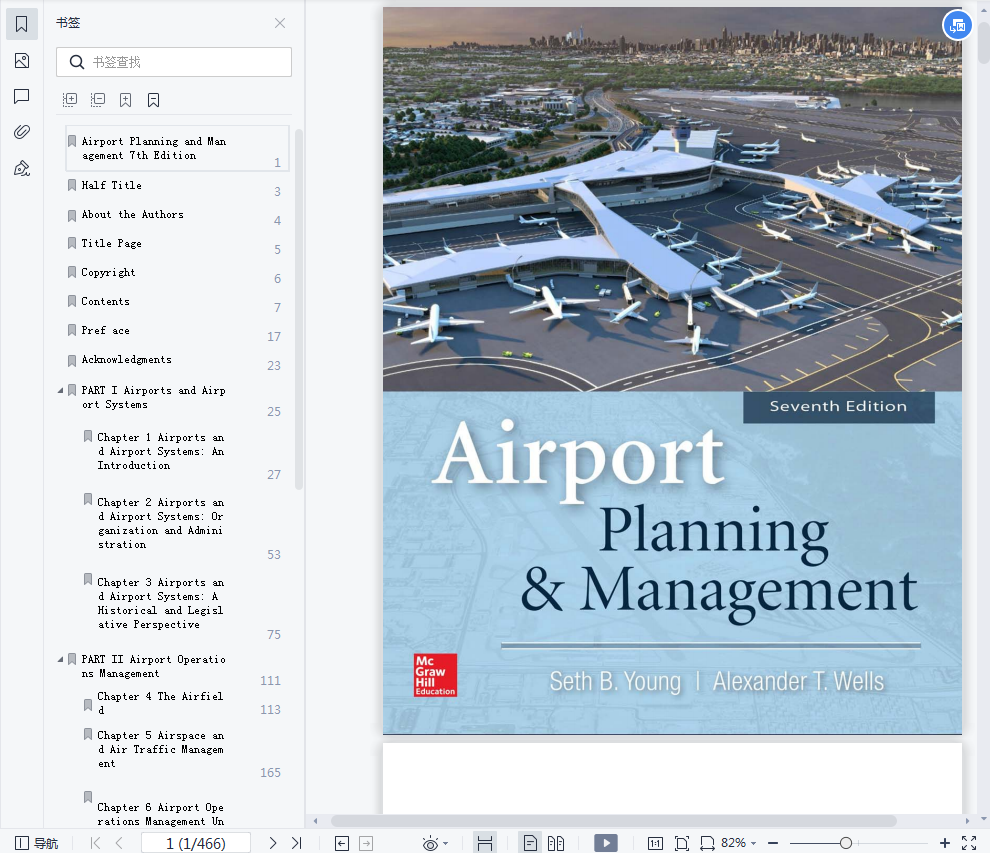Go back to previous view
The image size is (990, 853).
point(342,844)
